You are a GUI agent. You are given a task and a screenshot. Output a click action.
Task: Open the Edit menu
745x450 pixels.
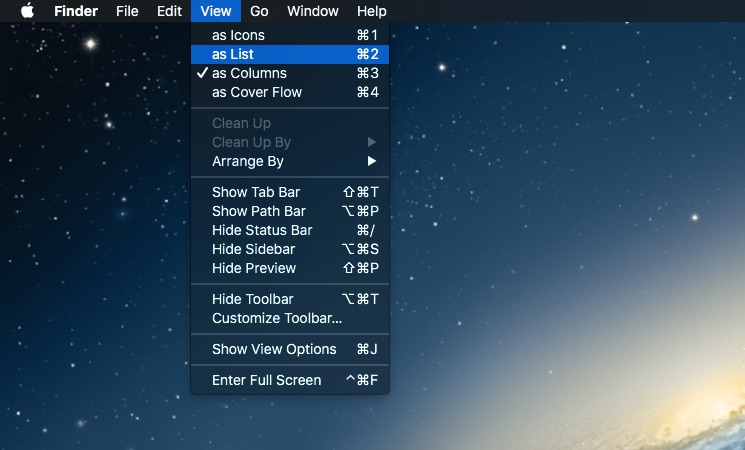(169, 11)
